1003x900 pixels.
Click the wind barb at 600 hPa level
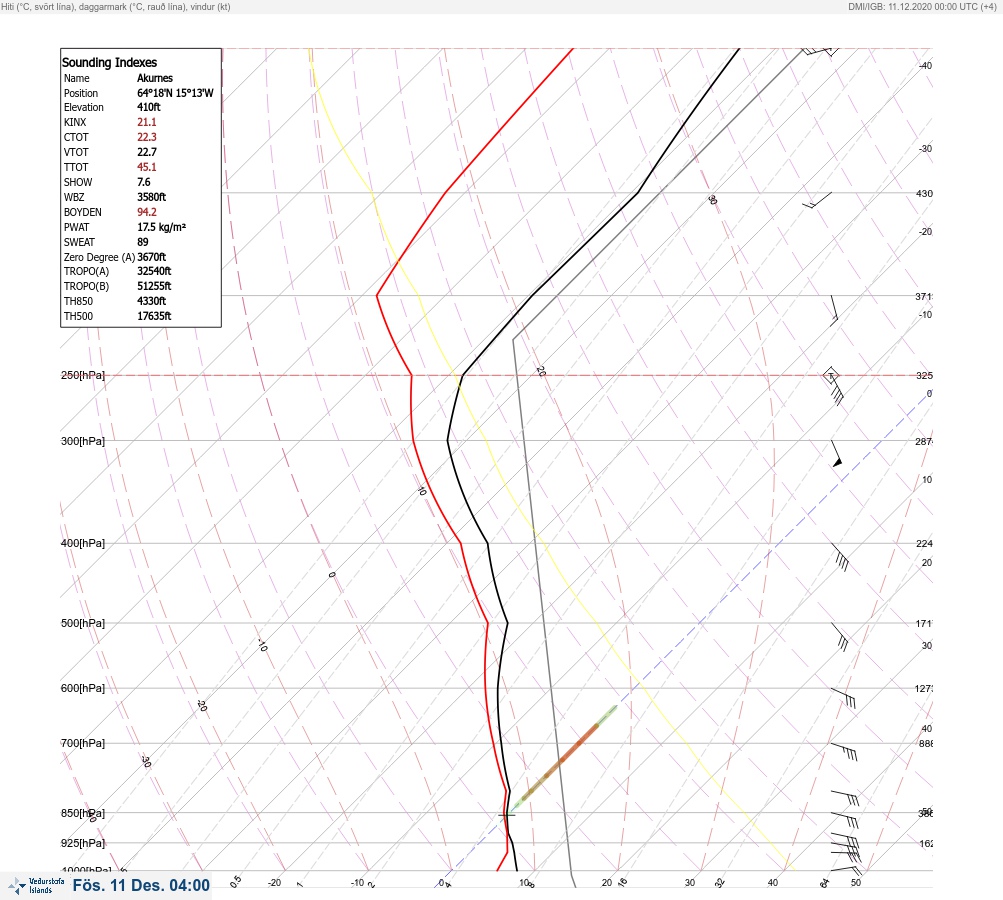[x=843, y=698]
